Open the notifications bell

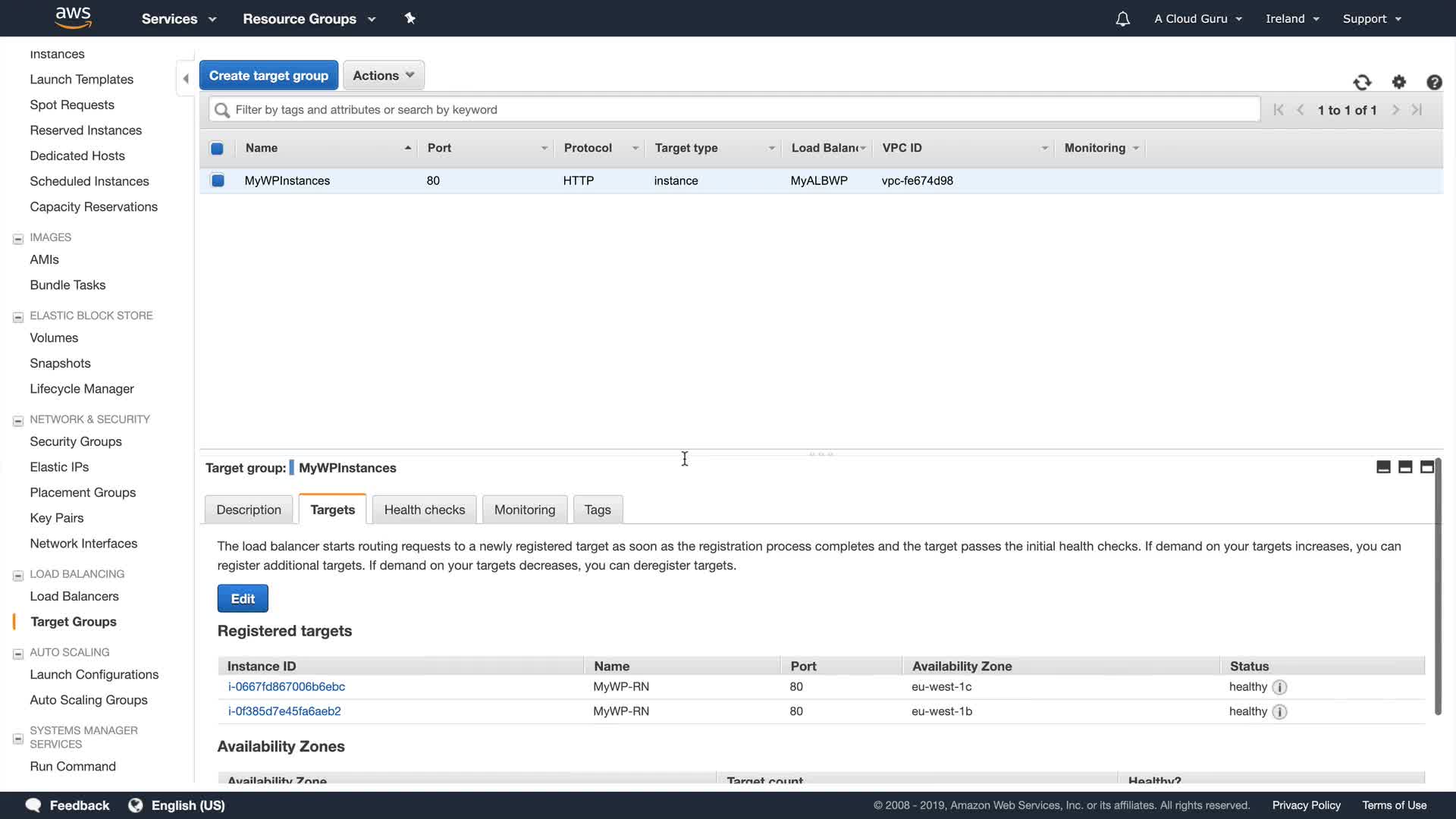point(1122,19)
